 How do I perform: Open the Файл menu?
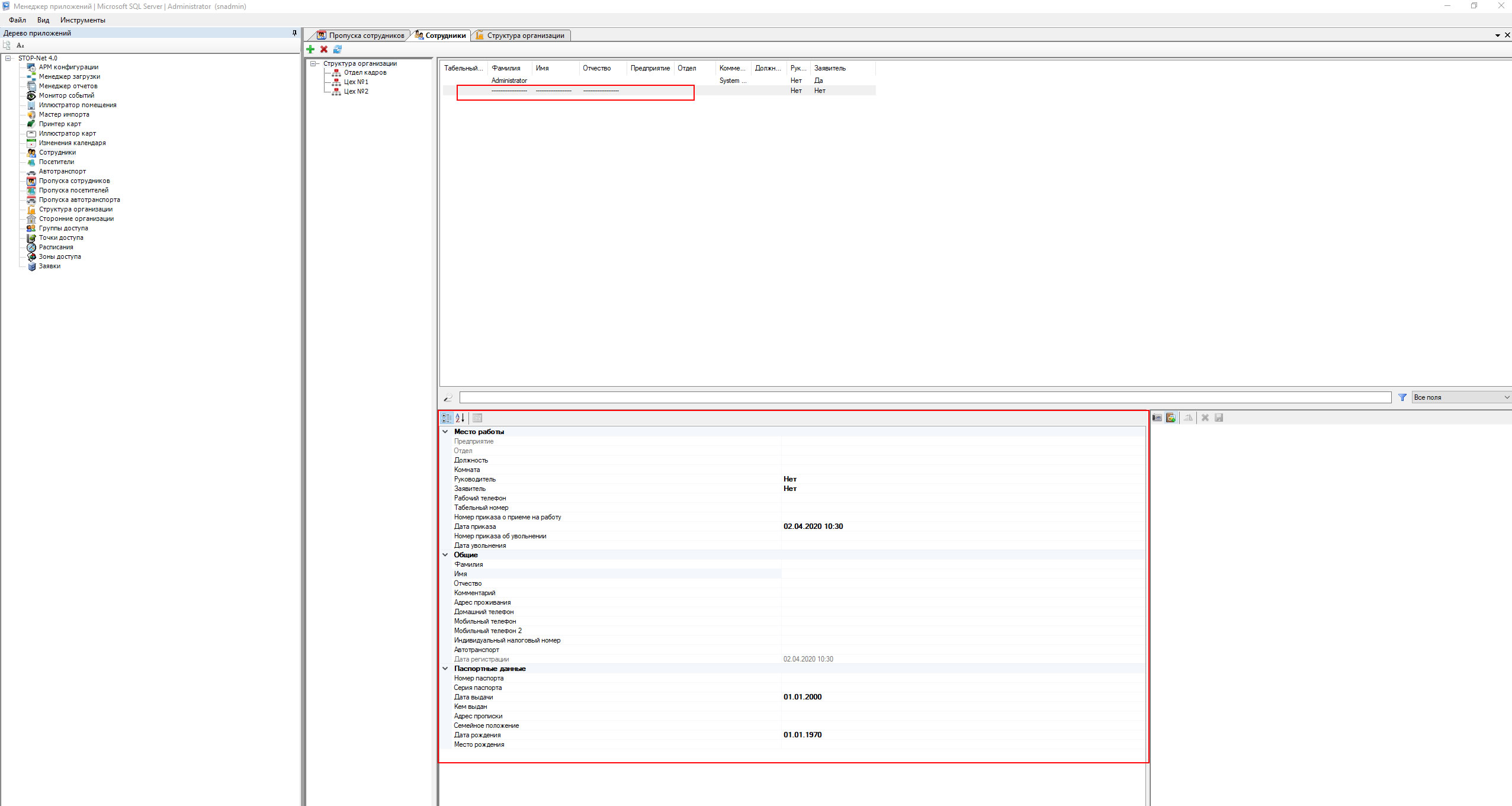click(x=18, y=20)
